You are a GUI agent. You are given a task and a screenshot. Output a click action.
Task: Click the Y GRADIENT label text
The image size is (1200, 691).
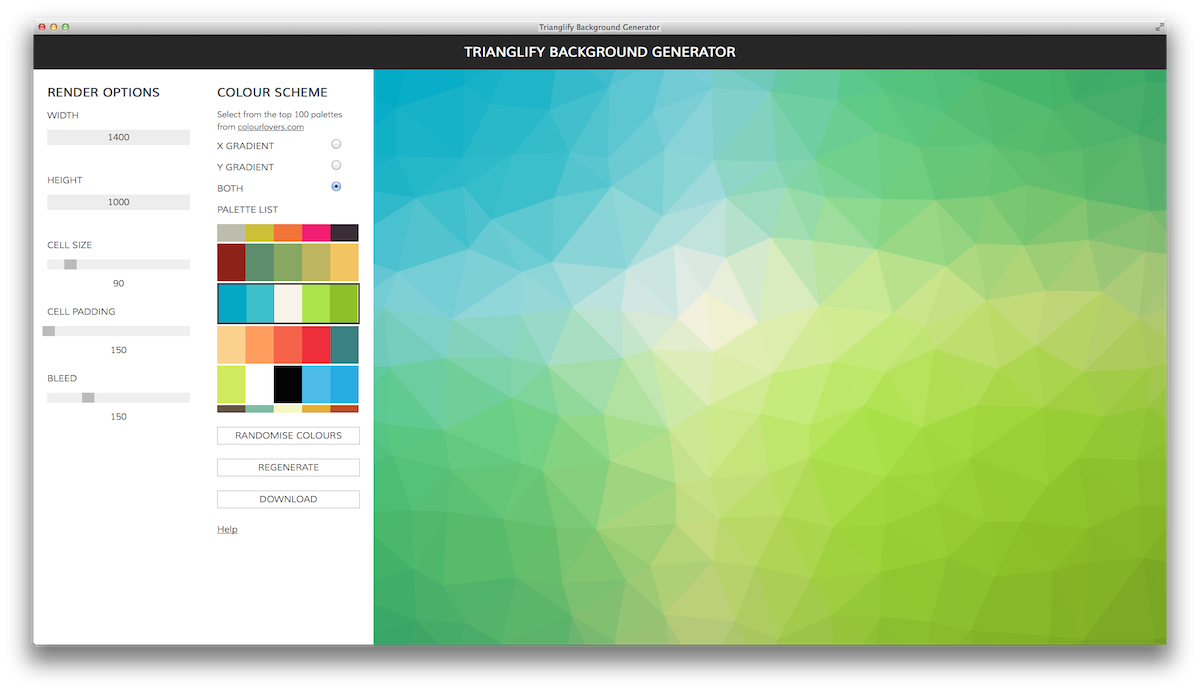pyautogui.click(x=246, y=167)
